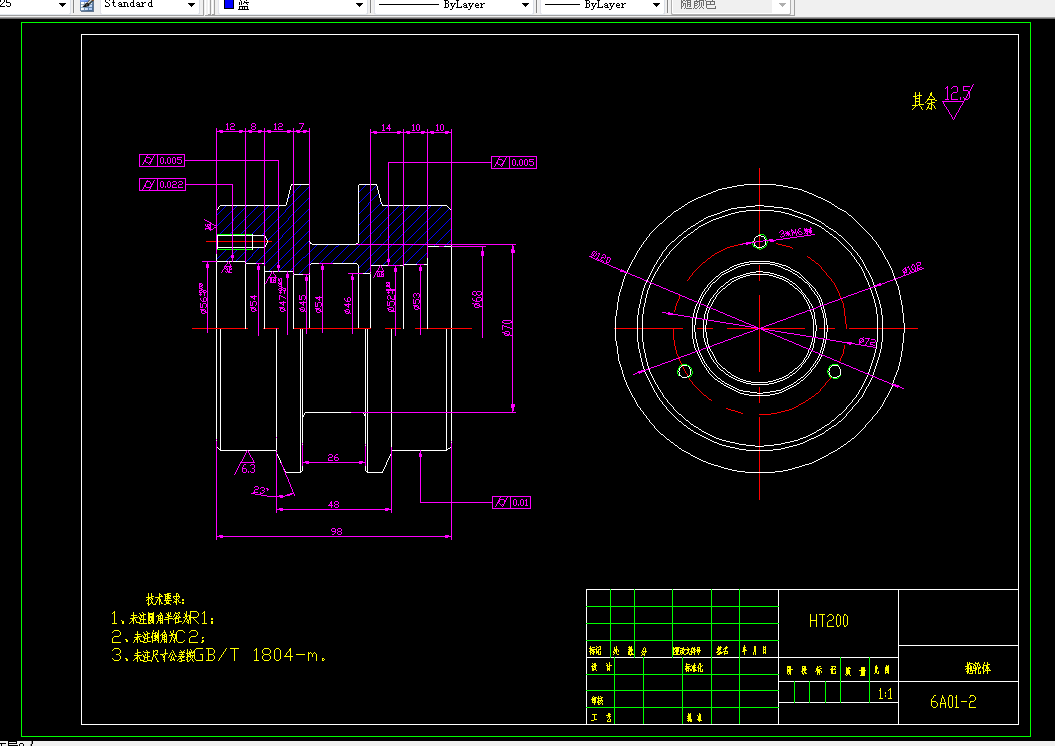Viewport: 1055px width, 746px height.
Task: Select requirement line 3 with GB/T 1804-m
Action: pos(219,655)
